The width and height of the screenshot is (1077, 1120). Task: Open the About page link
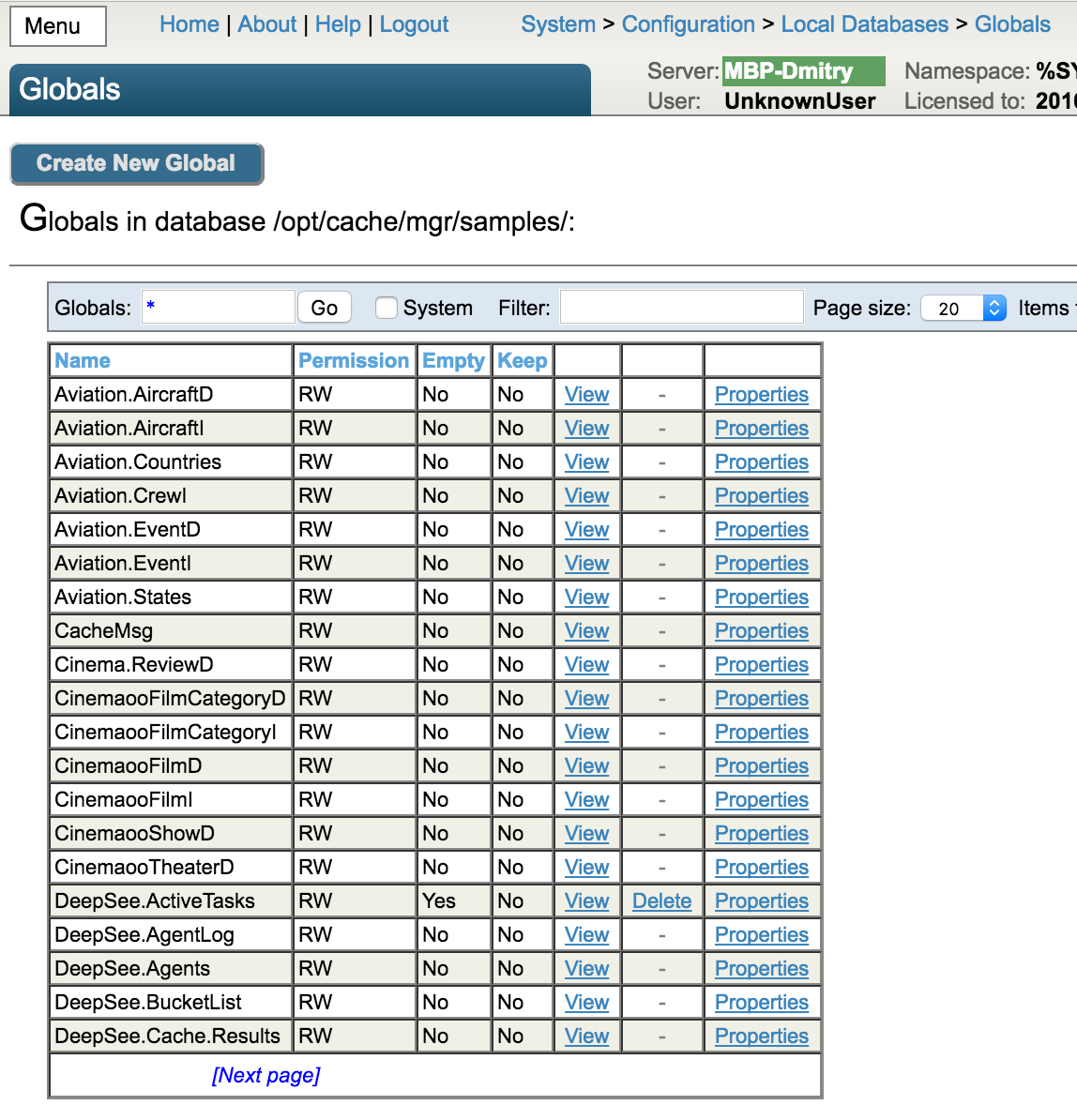[x=266, y=24]
